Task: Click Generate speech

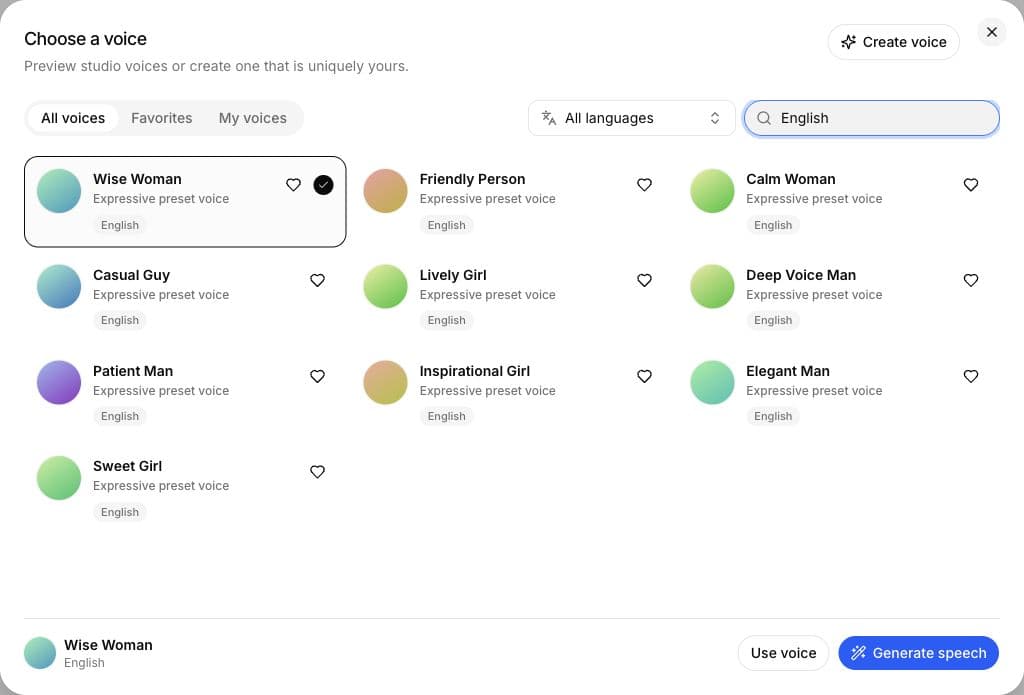Action: click(x=918, y=653)
